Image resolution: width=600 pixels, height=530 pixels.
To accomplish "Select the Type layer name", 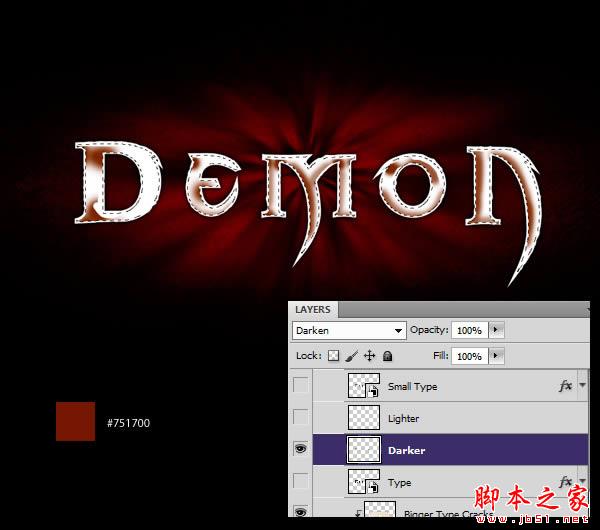I will [399, 483].
